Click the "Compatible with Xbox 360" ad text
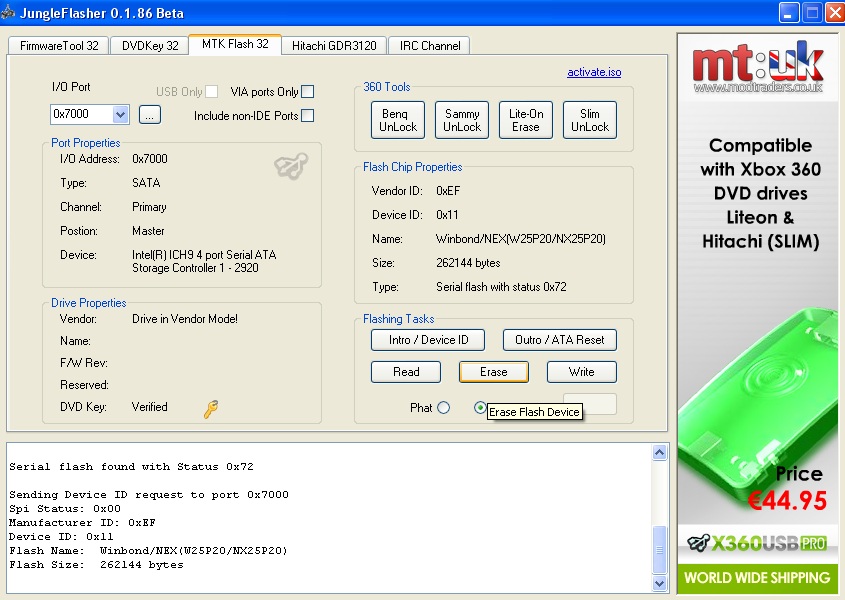The width and height of the screenshot is (845, 600). tap(760, 157)
